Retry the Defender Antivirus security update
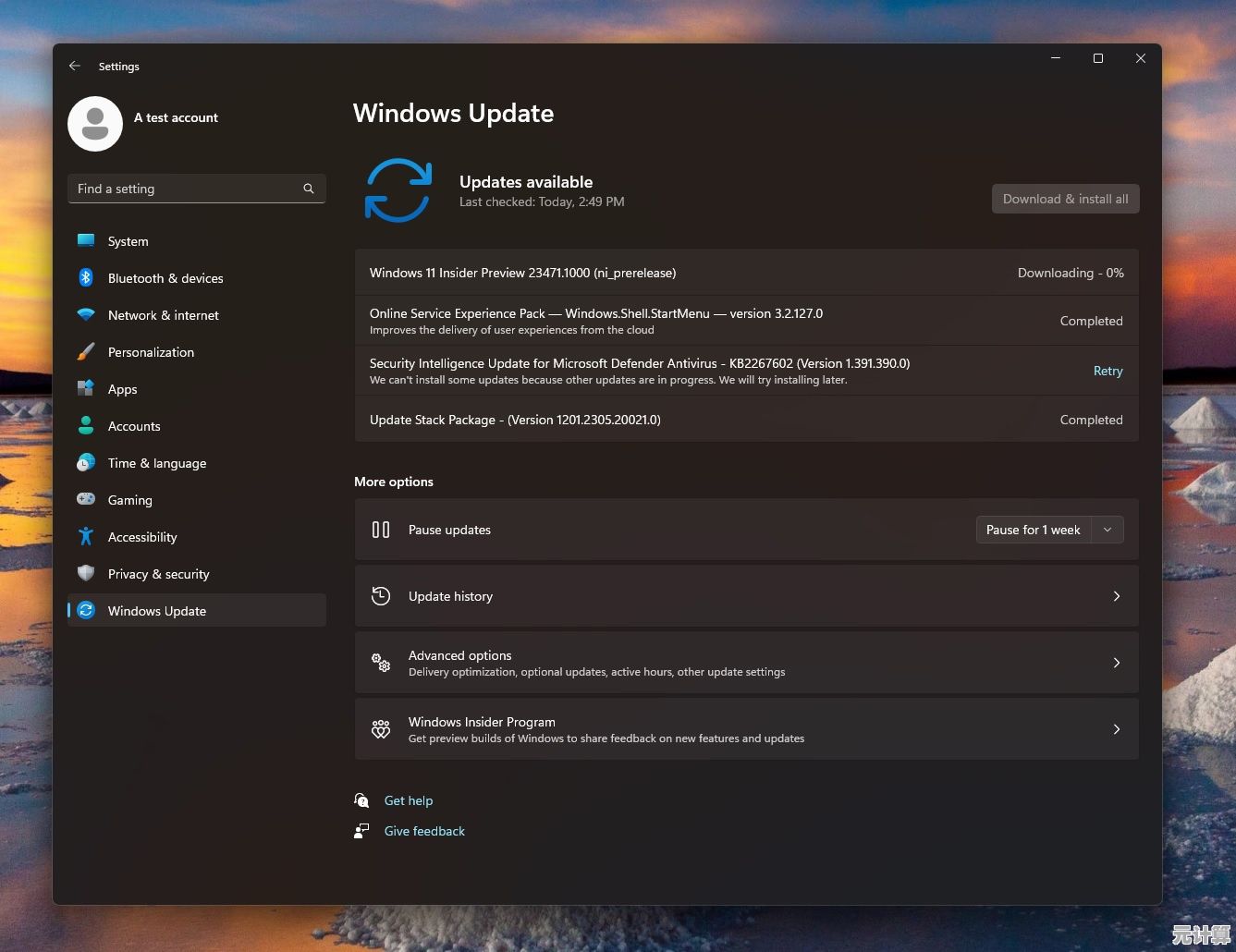Image resolution: width=1236 pixels, height=952 pixels. 1108,371
